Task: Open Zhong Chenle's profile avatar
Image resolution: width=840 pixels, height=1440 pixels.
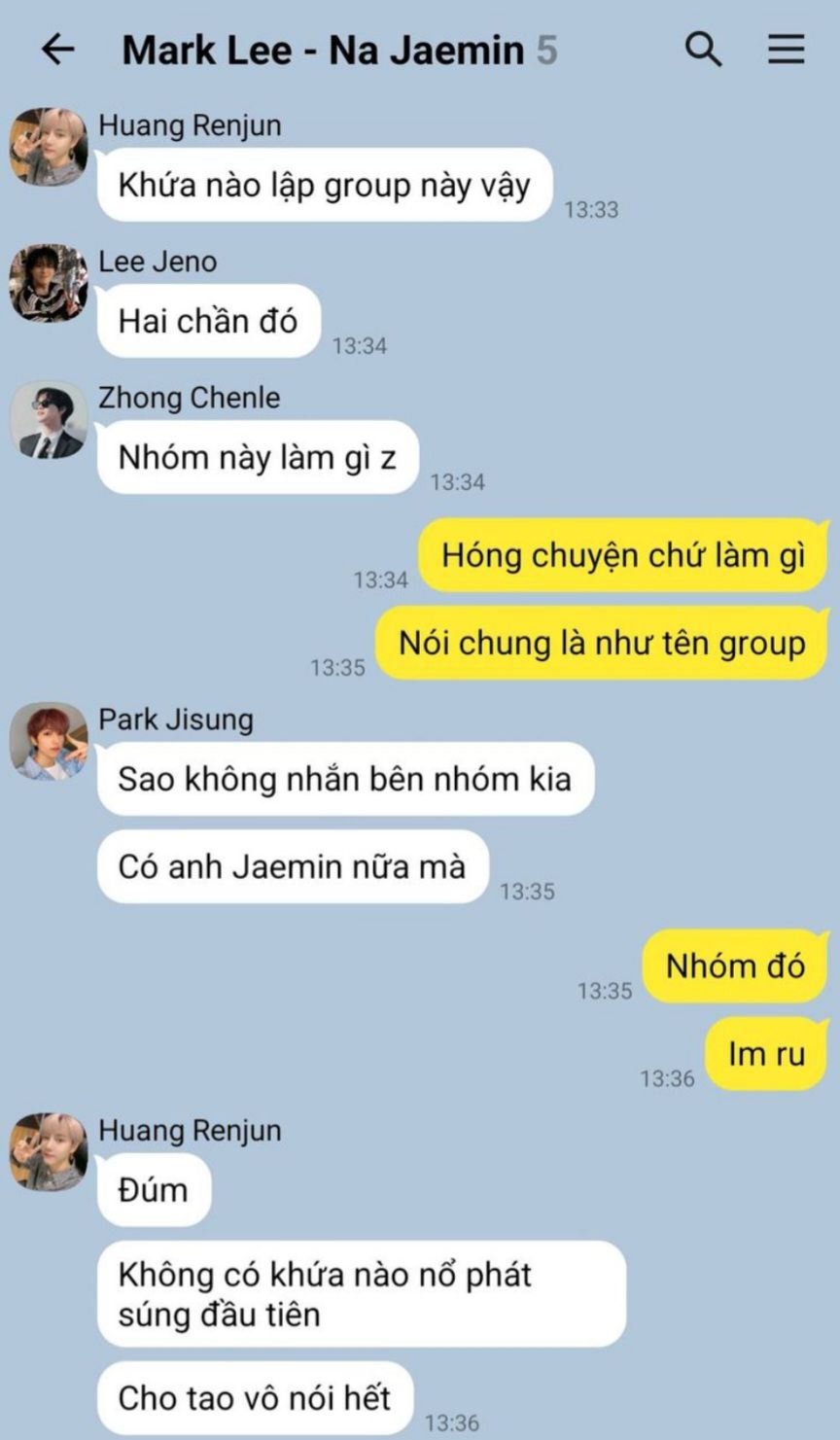Action: [49, 419]
